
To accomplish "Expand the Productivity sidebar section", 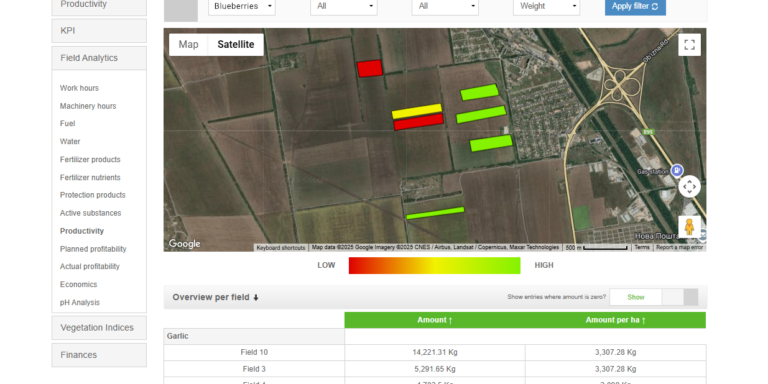I will coord(99,6).
